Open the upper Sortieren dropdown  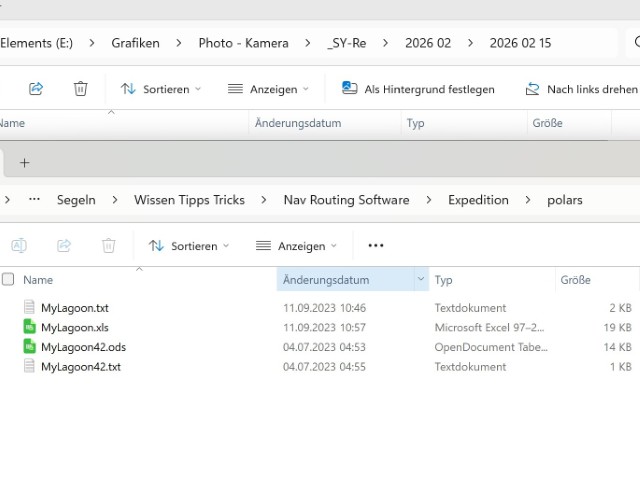[x=160, y=89]
